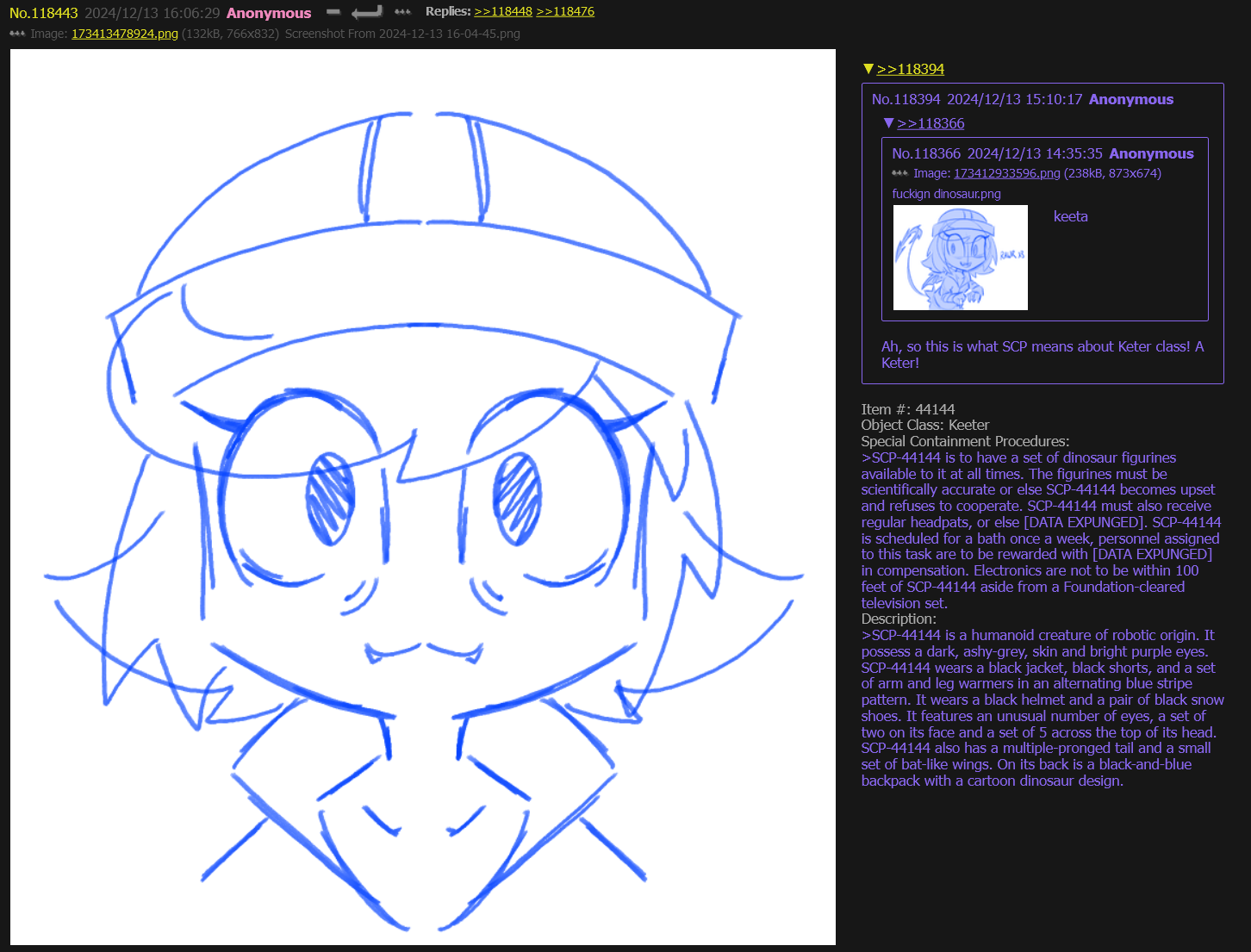Click the 'Ah, so this is what SCP means' comment

1042,354
